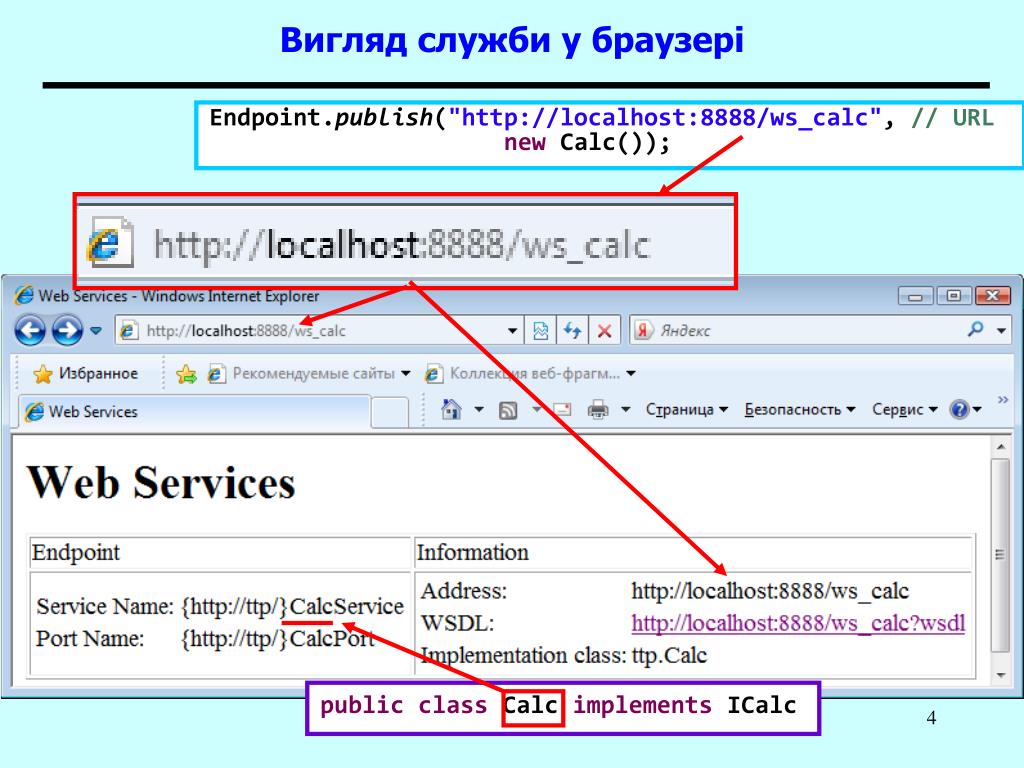Click the page scrollbar up arrow
Viewport: 1024px width, 768px height.
click(1000, 447)
